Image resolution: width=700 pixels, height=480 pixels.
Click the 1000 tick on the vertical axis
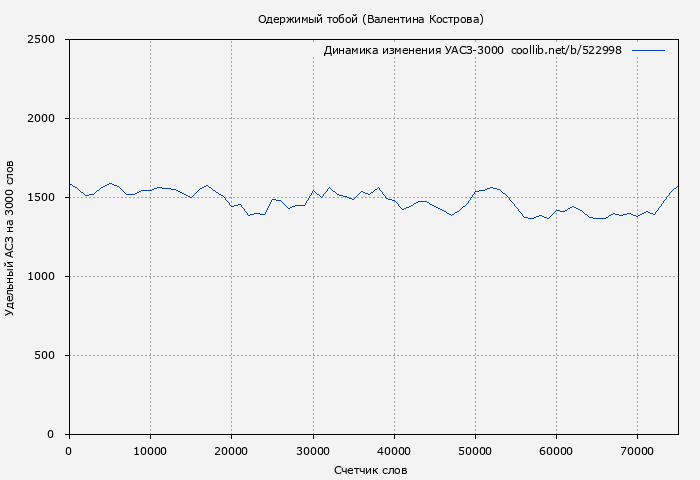47,277
